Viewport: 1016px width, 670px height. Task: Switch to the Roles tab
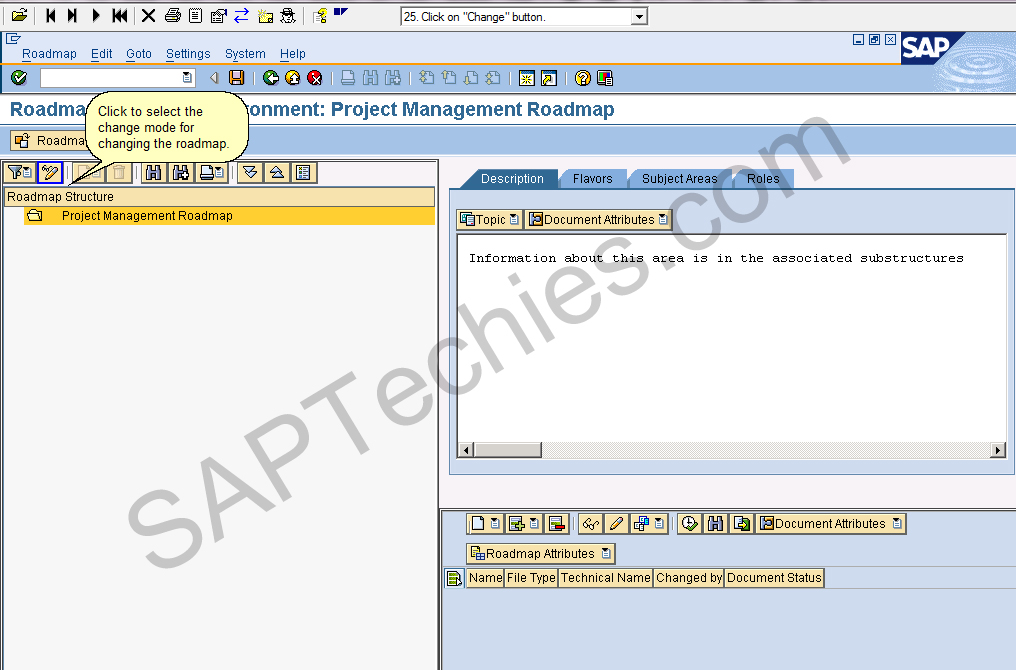[x=763, y=179]
